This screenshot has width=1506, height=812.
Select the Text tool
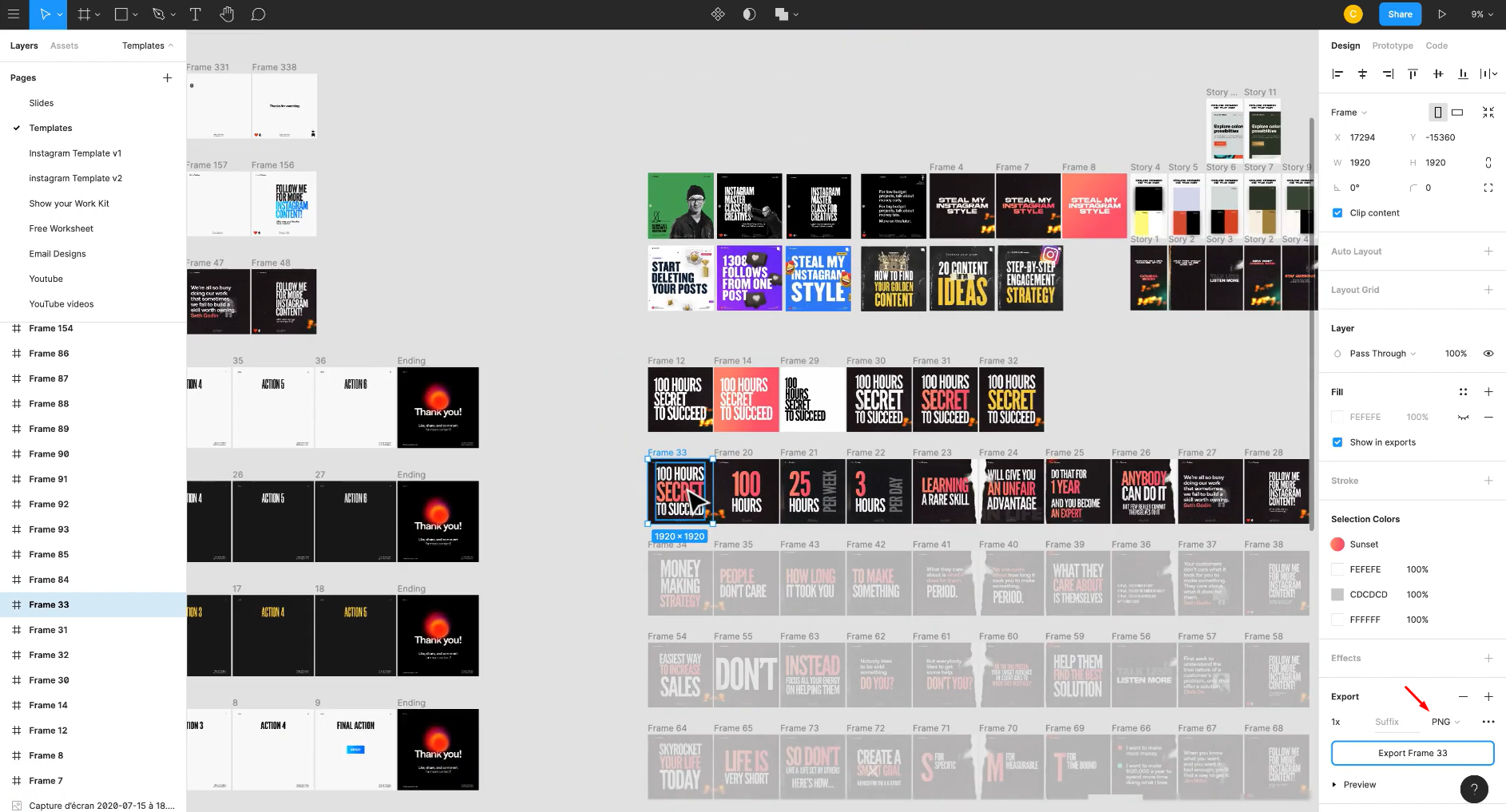195,14
